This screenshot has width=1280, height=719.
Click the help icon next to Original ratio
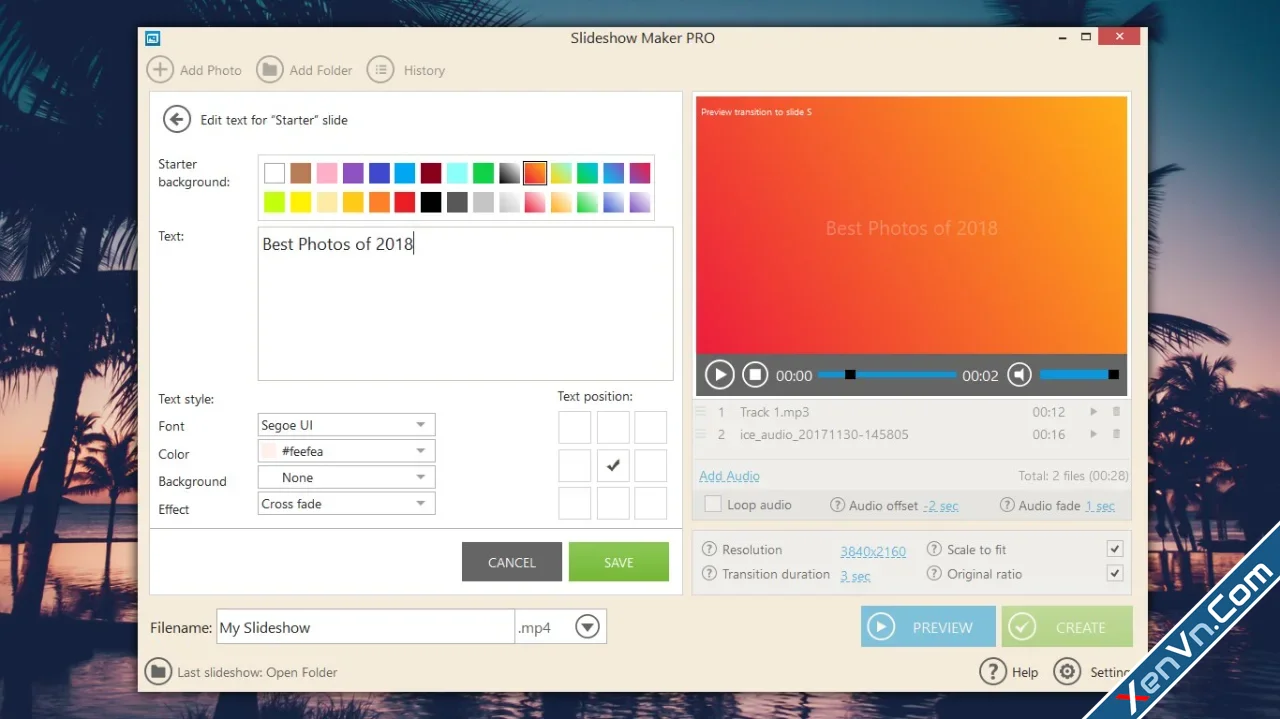pos(935,574)
